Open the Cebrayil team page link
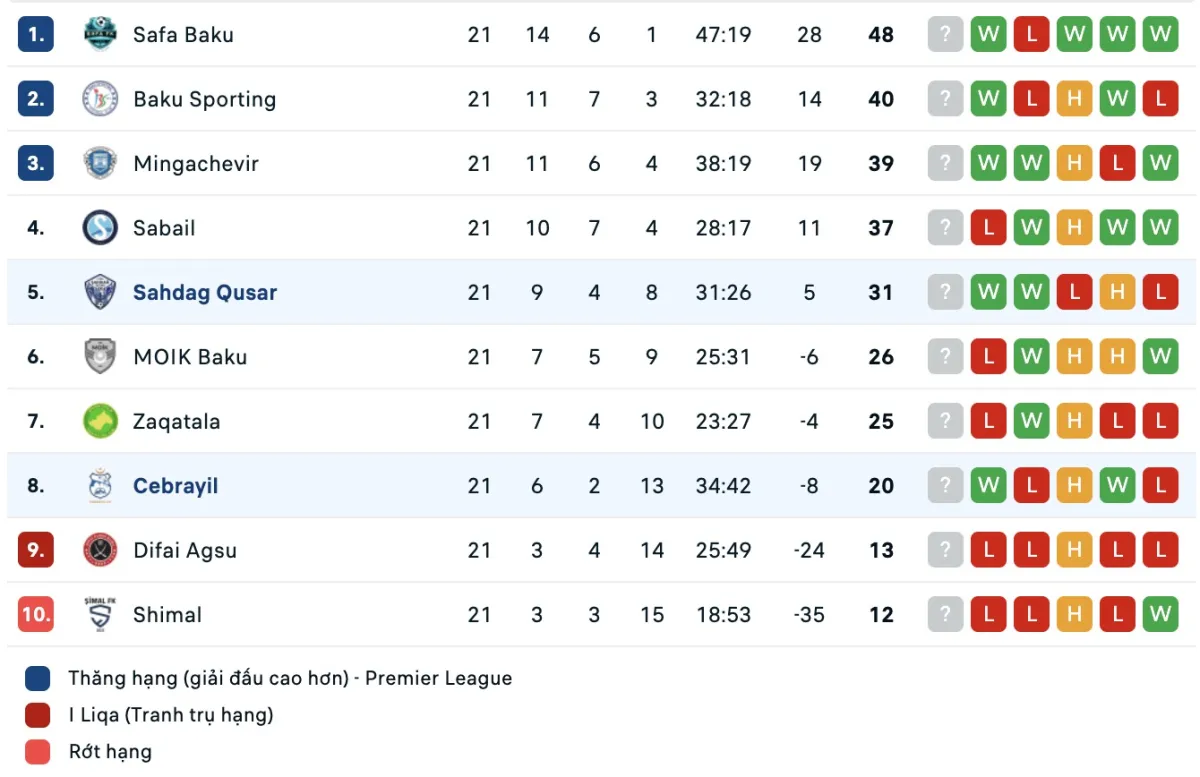 175,486
